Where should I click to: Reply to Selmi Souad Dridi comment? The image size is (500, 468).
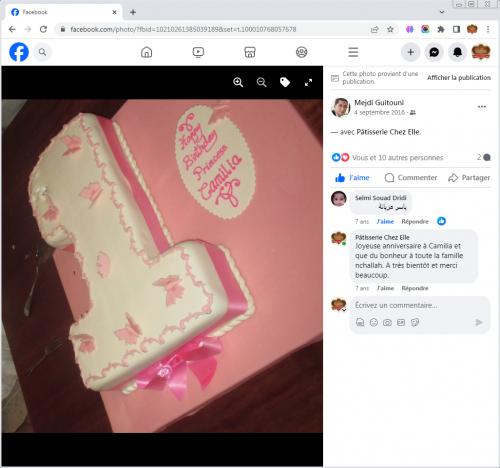415,221
